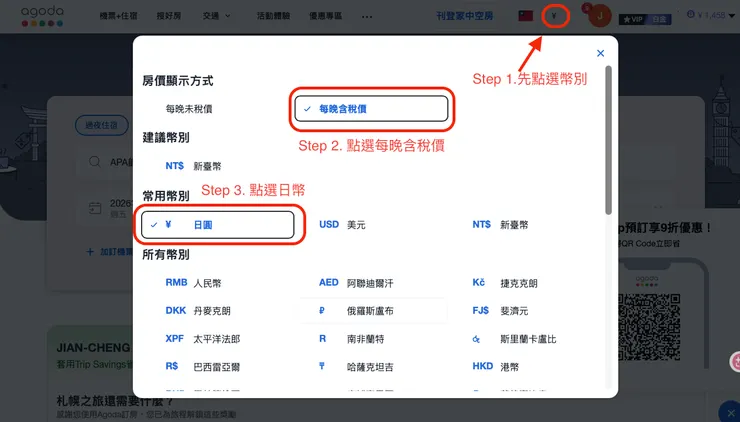Select RMB 人民幣 currency
This screenshot has height=422, width=740.
193,283
